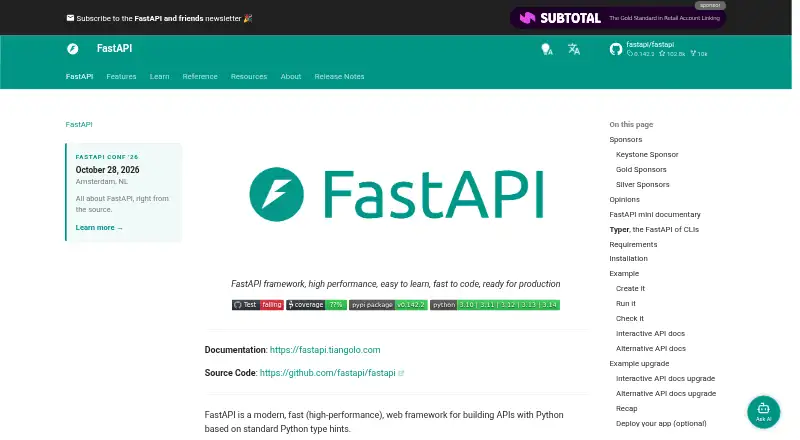Open the Release Notes tab
Screen dimensions: 800x440
[x=339, y=77]
